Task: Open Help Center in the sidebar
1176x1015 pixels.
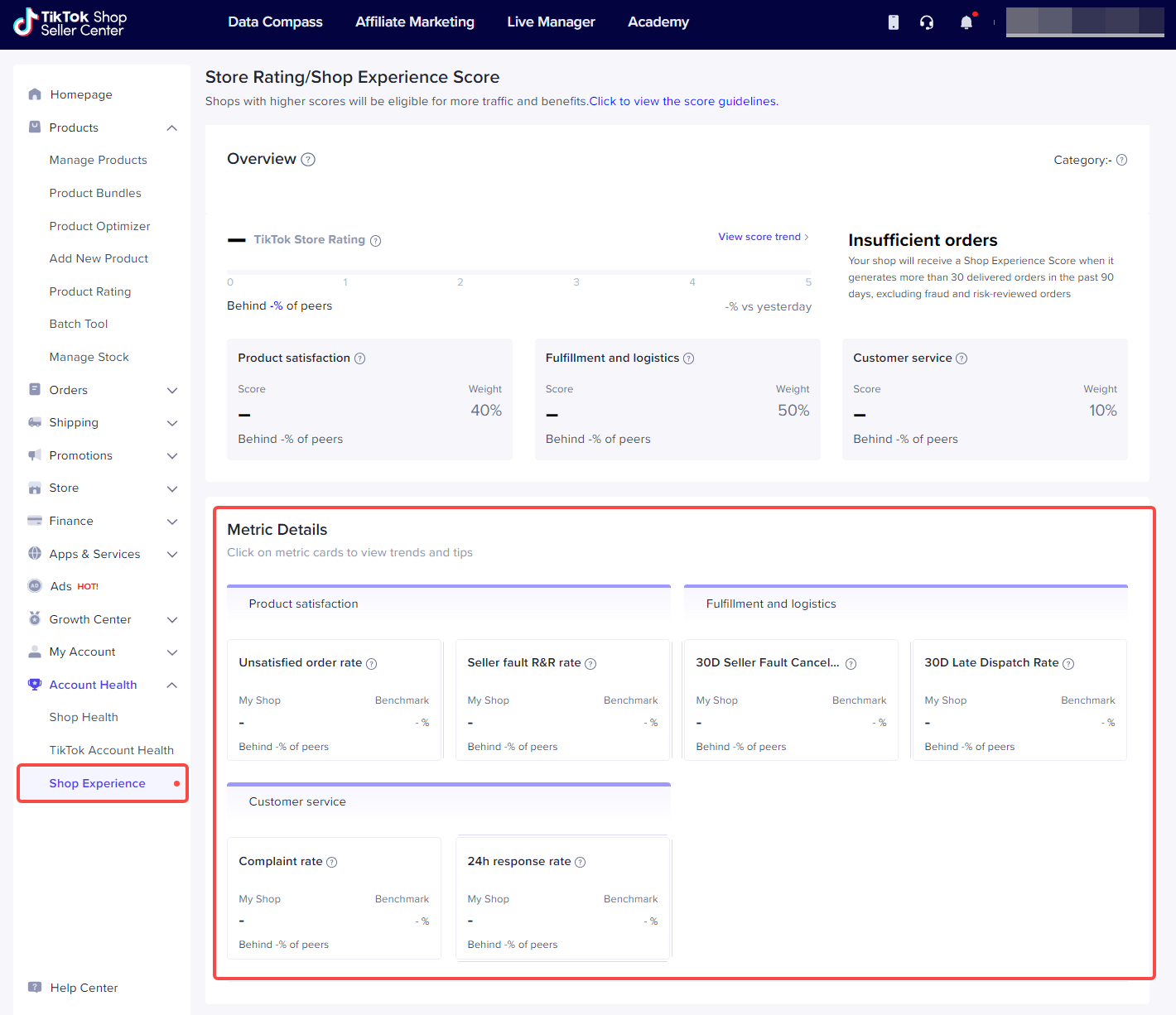Action: click(x=84, y=988)
